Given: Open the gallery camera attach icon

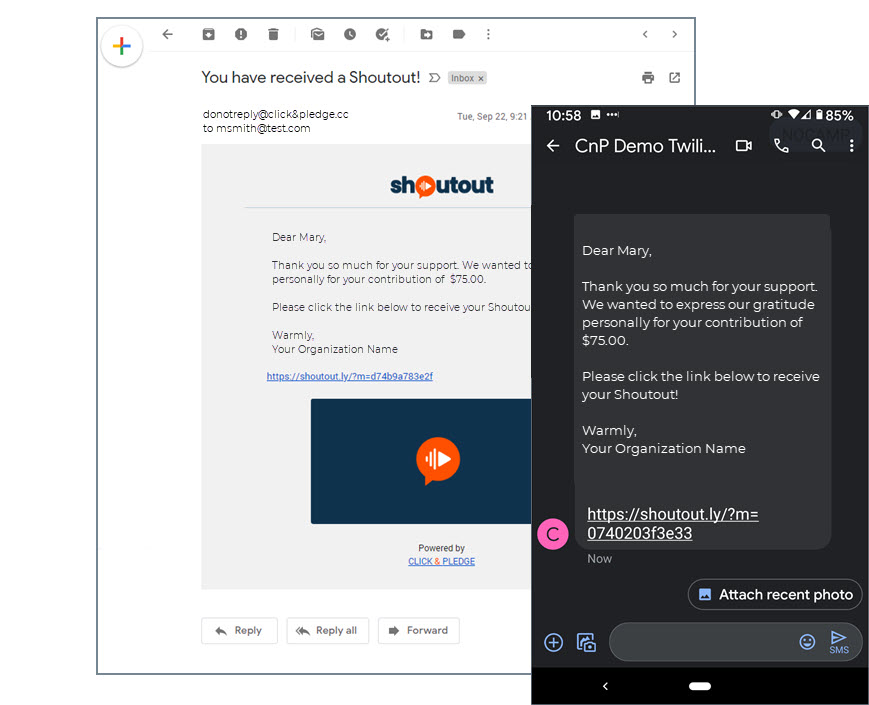Looking at the screenshot, I should [x=586, y=642].
